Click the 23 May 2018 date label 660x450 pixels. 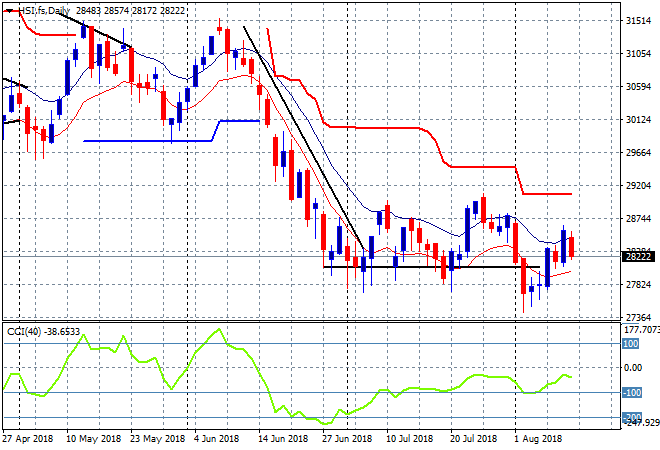point(157,439)
